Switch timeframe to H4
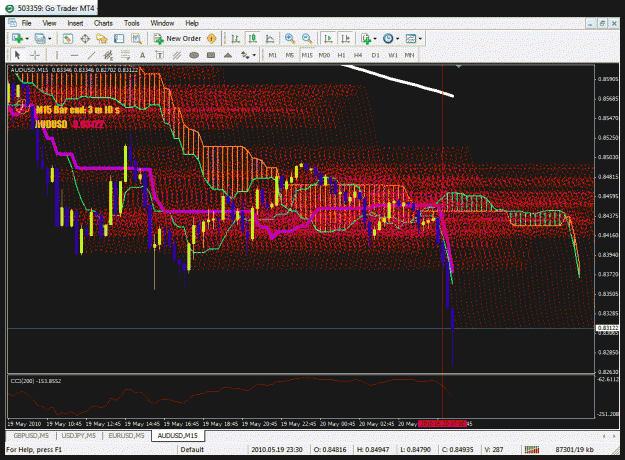 point(358,55)
